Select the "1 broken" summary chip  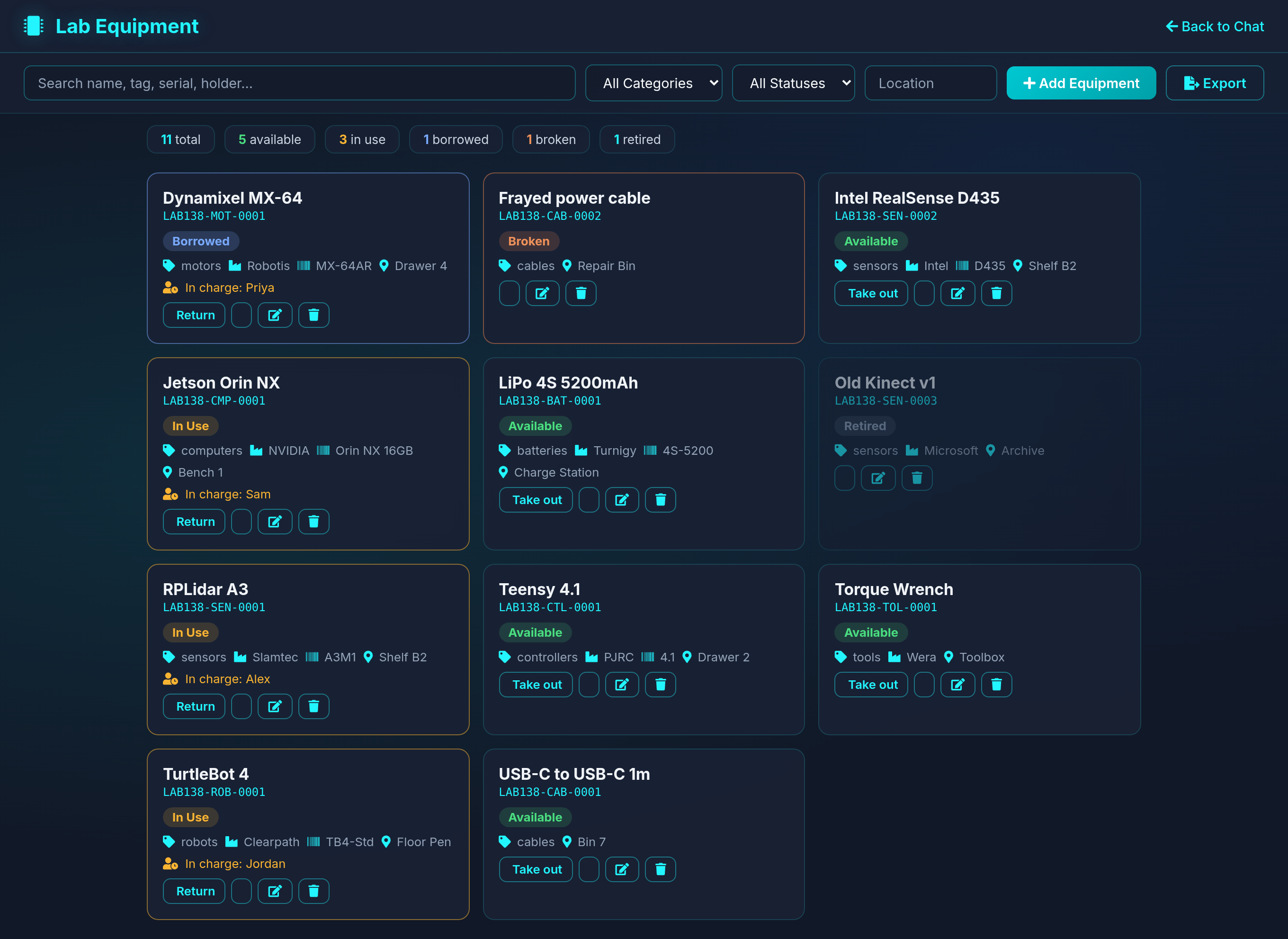click(551, 139)
